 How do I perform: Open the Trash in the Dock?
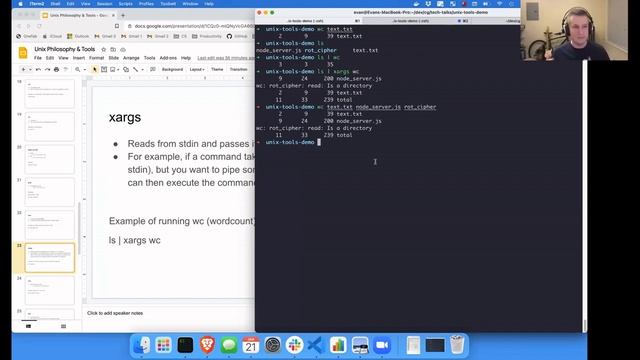pos(457,345)
